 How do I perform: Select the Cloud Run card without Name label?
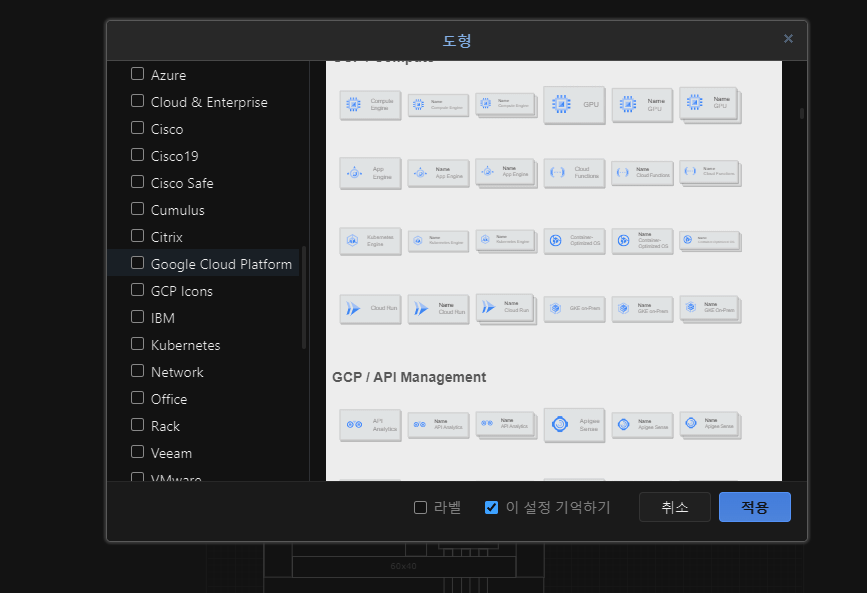[x=370, y=309]
